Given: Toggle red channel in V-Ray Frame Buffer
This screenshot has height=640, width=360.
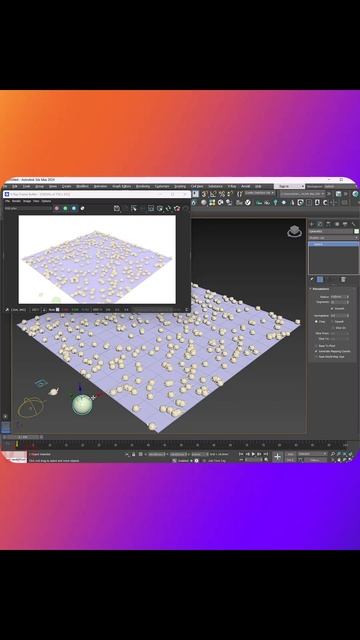Looking at the screenshot, I should (x=56, y=208).
